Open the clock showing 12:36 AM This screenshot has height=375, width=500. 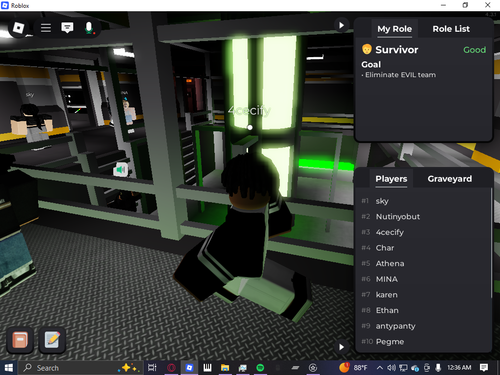[x=459, y=368]
